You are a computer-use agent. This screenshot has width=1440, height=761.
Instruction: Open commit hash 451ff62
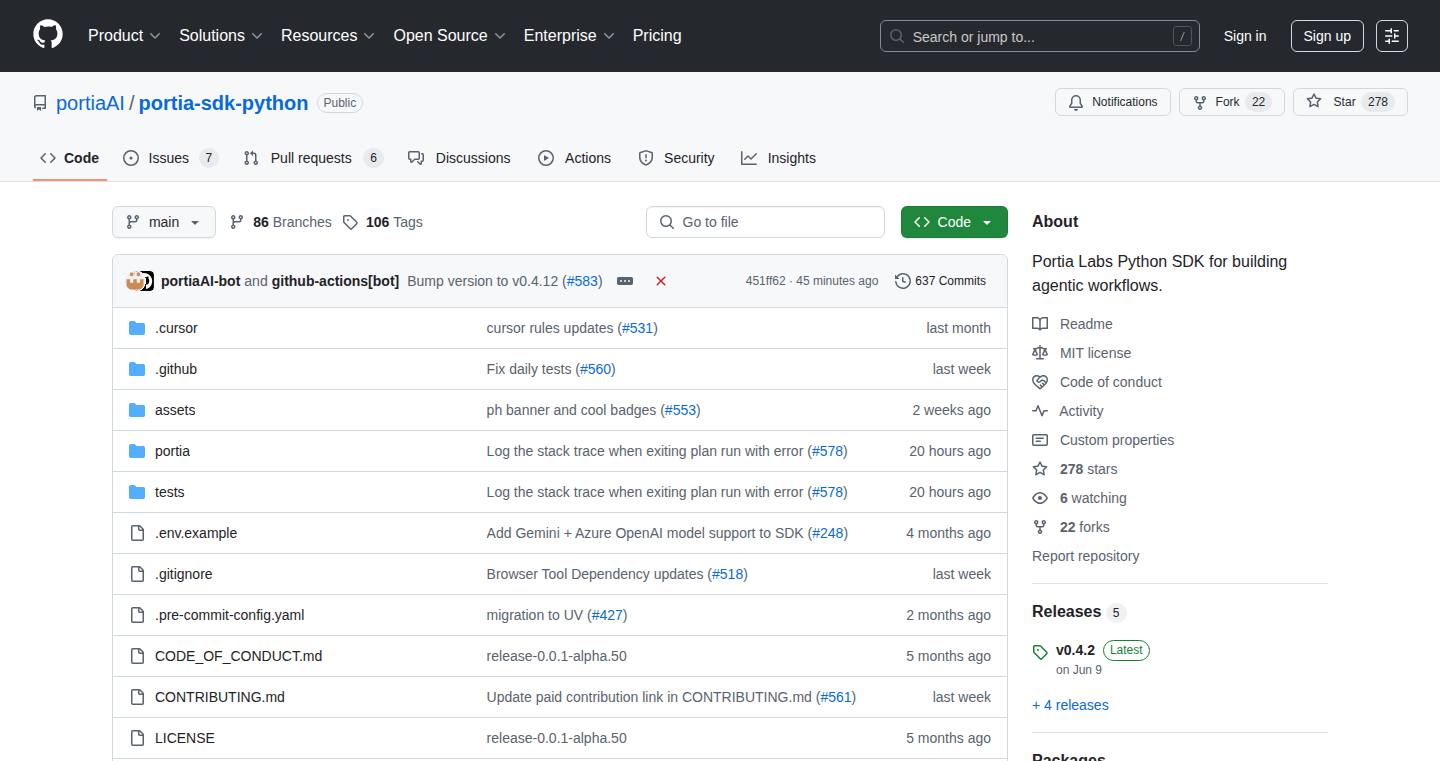click(766, 281)
